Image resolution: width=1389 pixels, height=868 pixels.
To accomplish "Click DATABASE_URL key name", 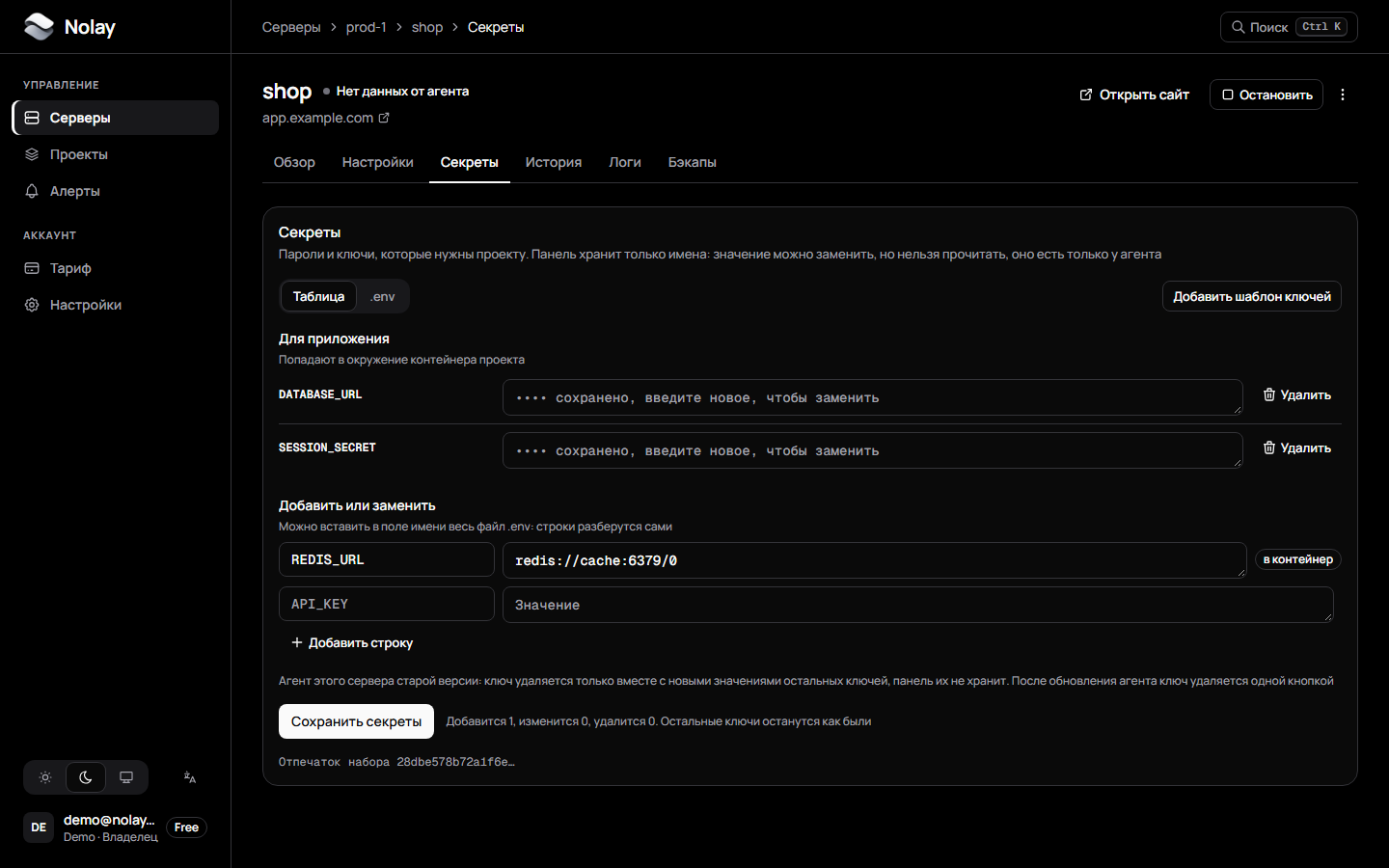I will pyautogui.click(x=320, y=394).
